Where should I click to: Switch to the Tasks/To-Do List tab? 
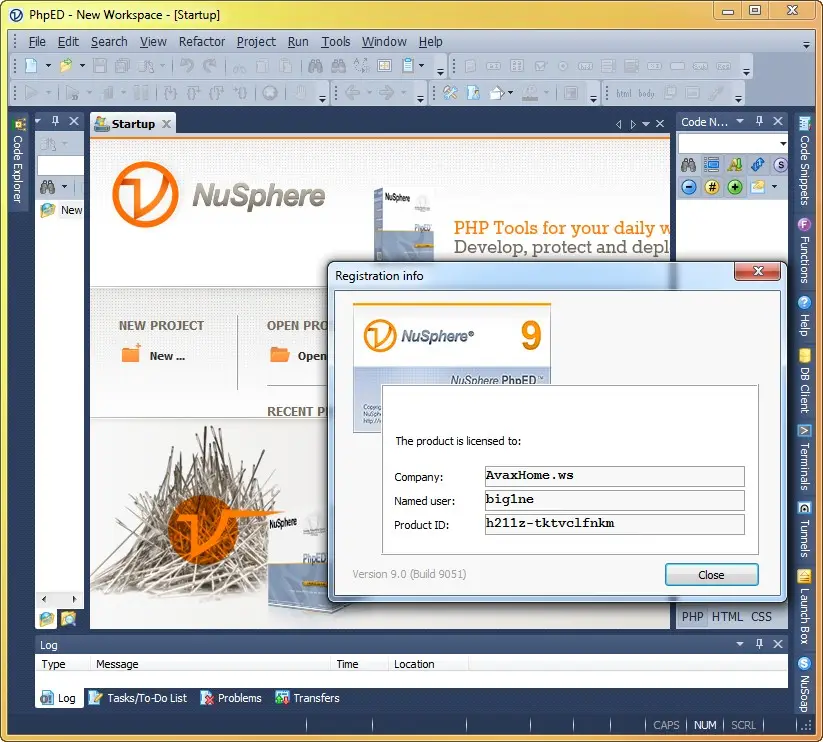coord(138,698)
